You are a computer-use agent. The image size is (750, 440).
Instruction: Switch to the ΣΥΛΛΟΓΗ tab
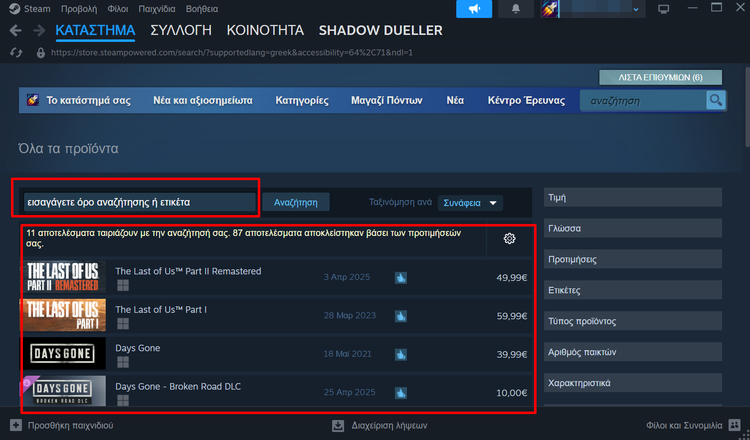point(181,30)
